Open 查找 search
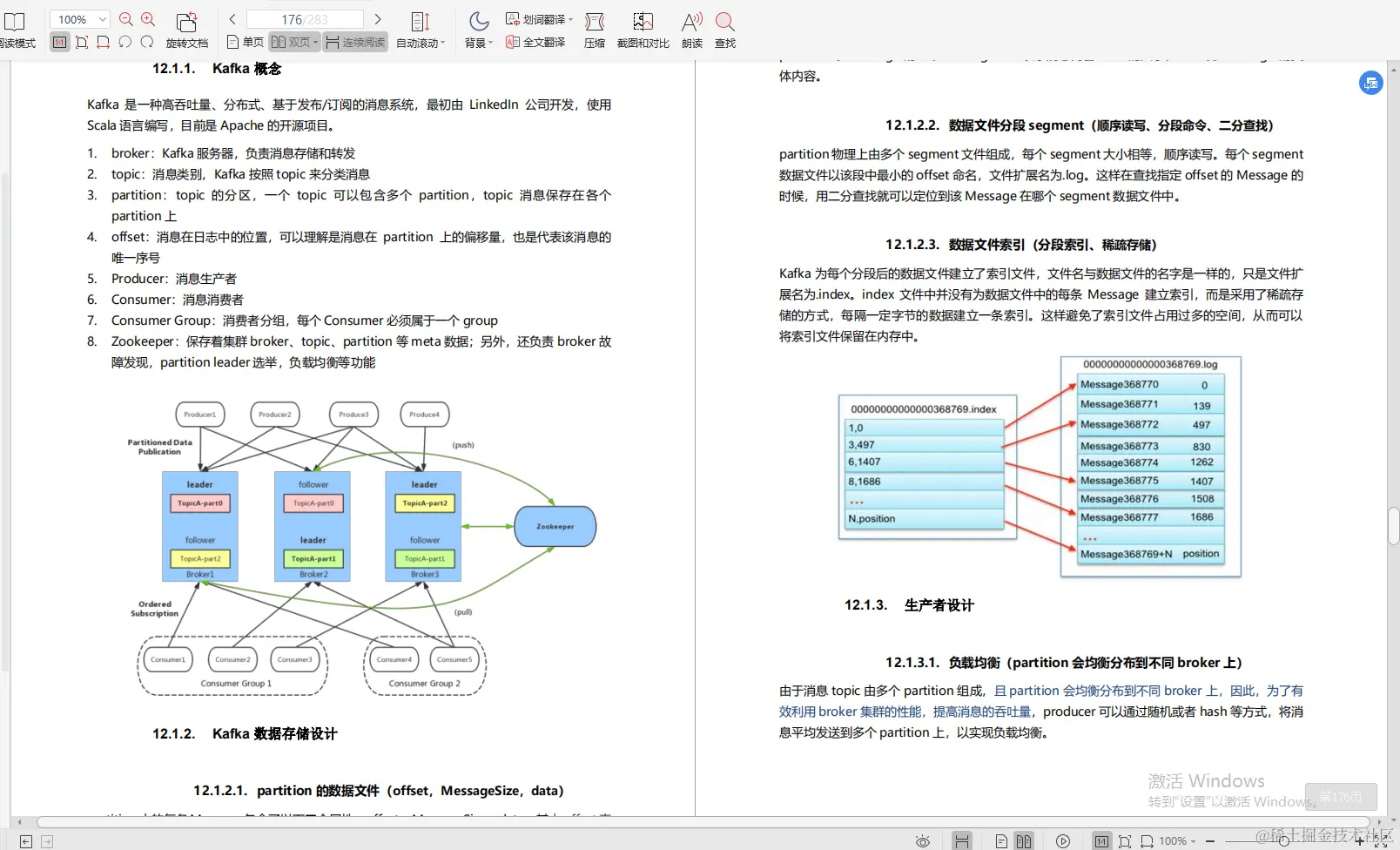The image size is (1400, 850). point(724,29)
